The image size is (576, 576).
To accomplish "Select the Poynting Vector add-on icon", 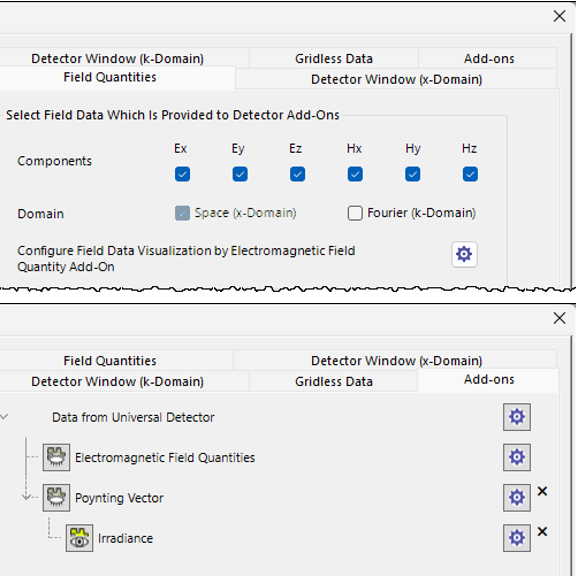I will 56,498.
